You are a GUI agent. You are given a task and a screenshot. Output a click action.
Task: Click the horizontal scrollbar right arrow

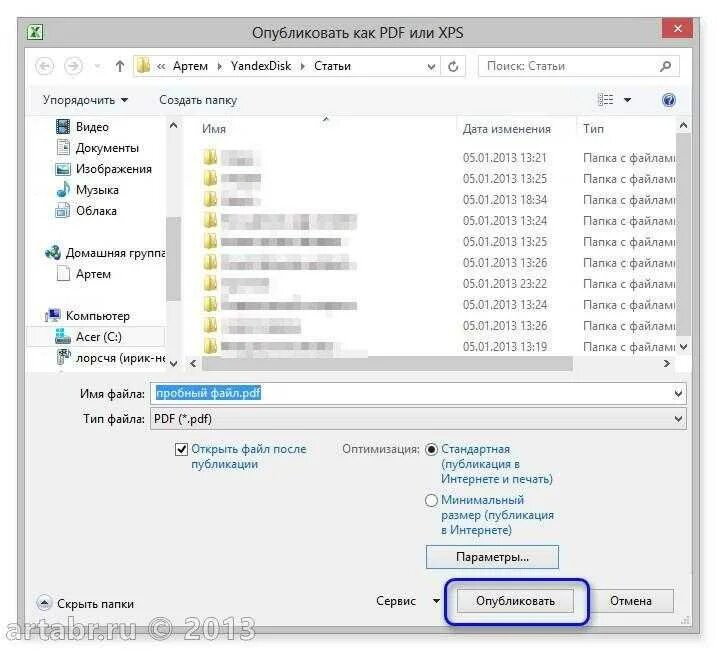tap(667, 364)
